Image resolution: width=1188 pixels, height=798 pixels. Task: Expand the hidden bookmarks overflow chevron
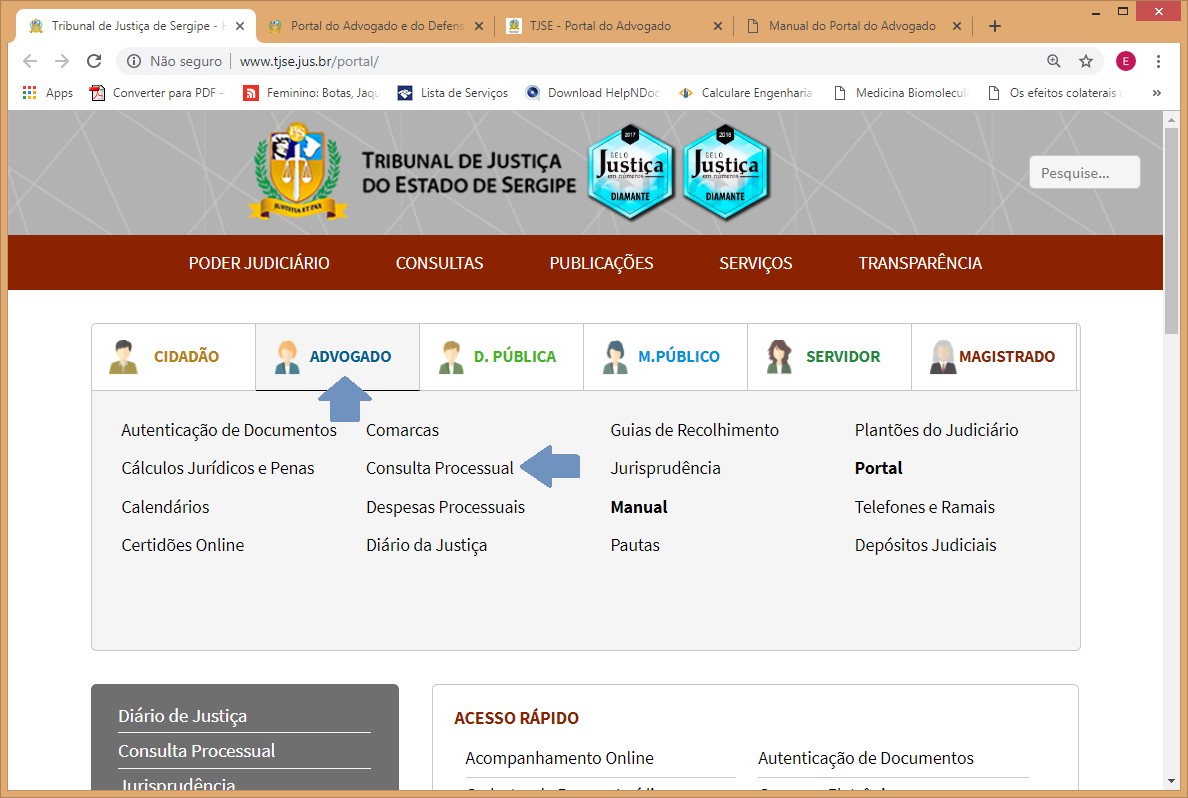click(x=1157, y=93)
